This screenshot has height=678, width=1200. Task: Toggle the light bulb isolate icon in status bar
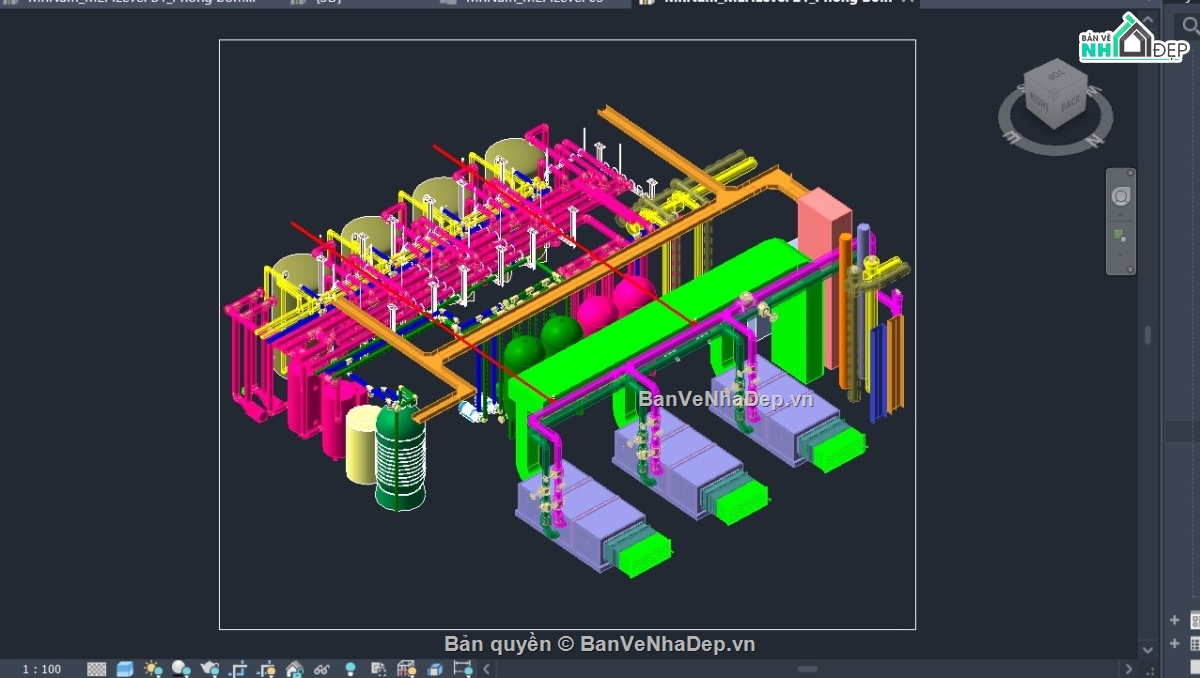point(350,669)
